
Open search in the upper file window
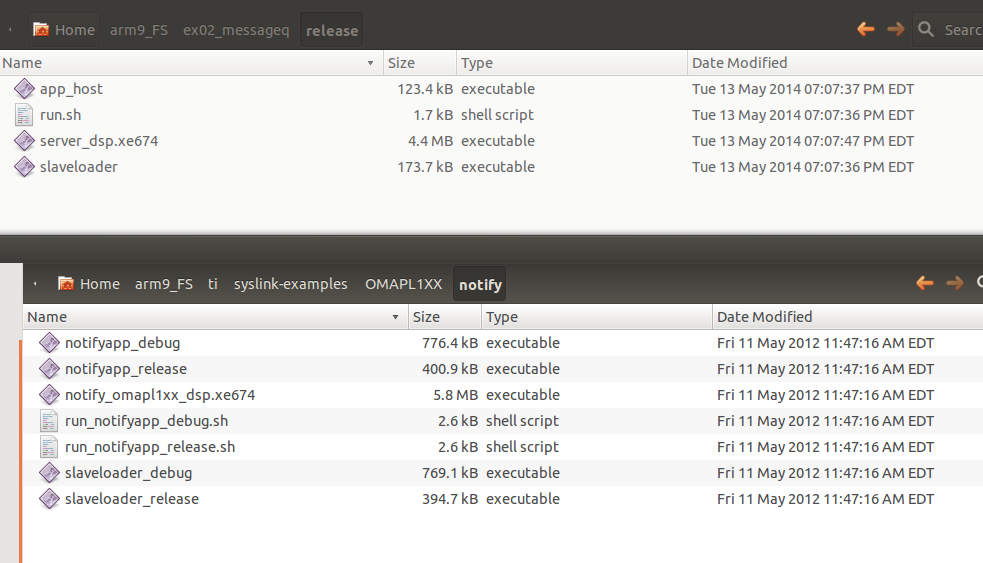(926, 29)
